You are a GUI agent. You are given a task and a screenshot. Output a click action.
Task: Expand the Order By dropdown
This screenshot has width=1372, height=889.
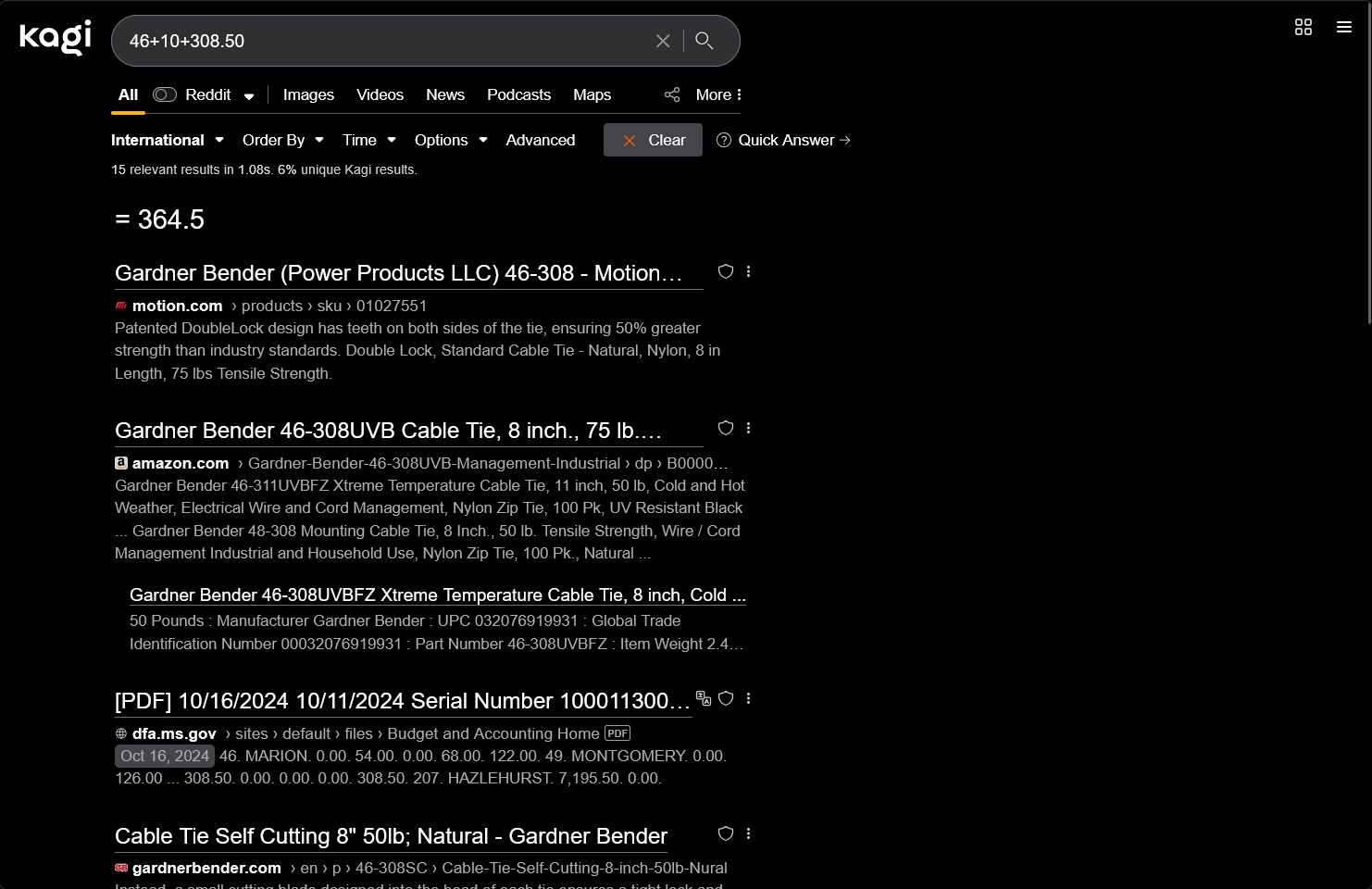(282, 140)
